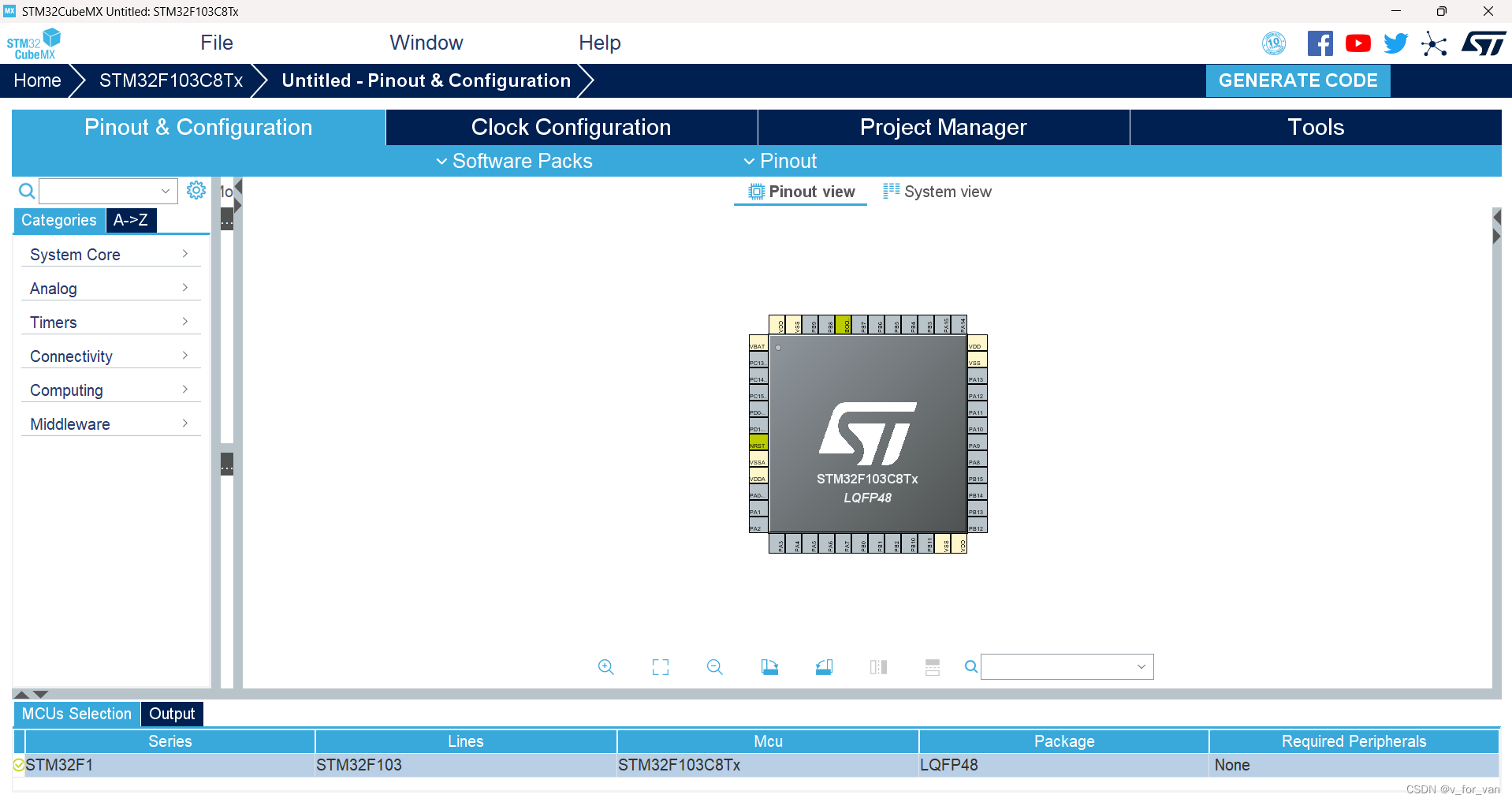
Task: Click the STM32CubeMX logo
Action: pos(34,44)
